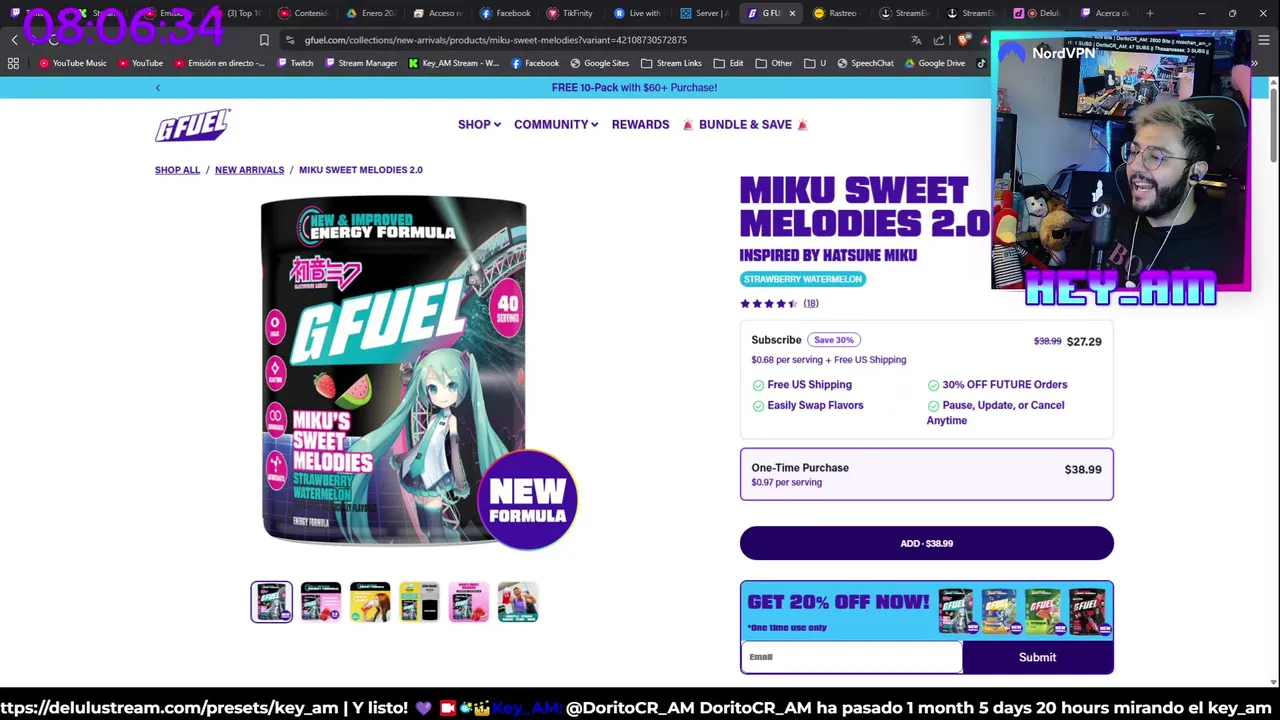Image resolution: width=1280 pixels, height=720 pixels.
Task: Click the bookmark page icon in address bar
Action: point(264,40)
